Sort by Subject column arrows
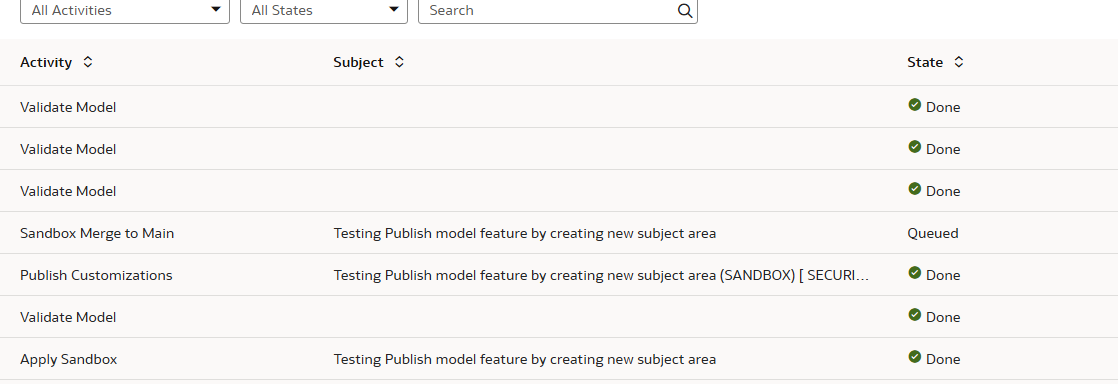The width and height of the screenshot is (1118, 384). [399, 62]
